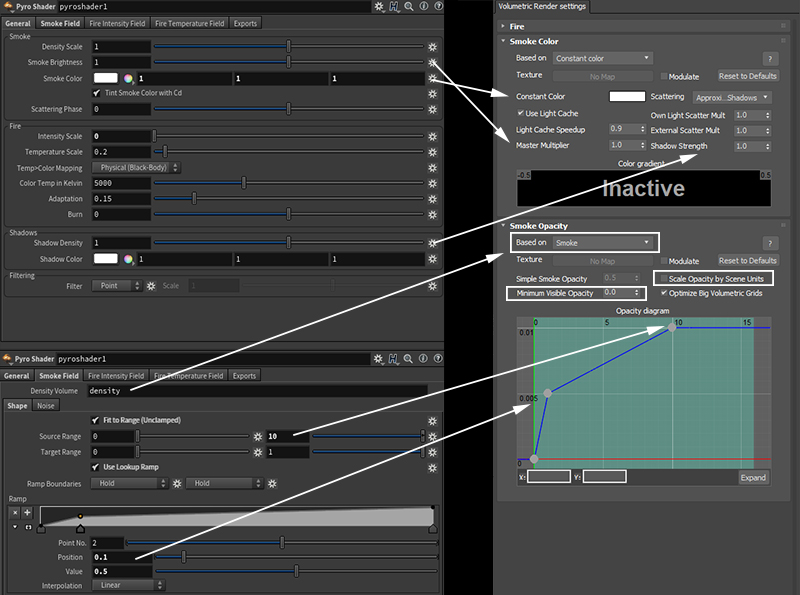Click the Temperature Scale gear icon
The image size is (800, 595).
tap(432, 151)
